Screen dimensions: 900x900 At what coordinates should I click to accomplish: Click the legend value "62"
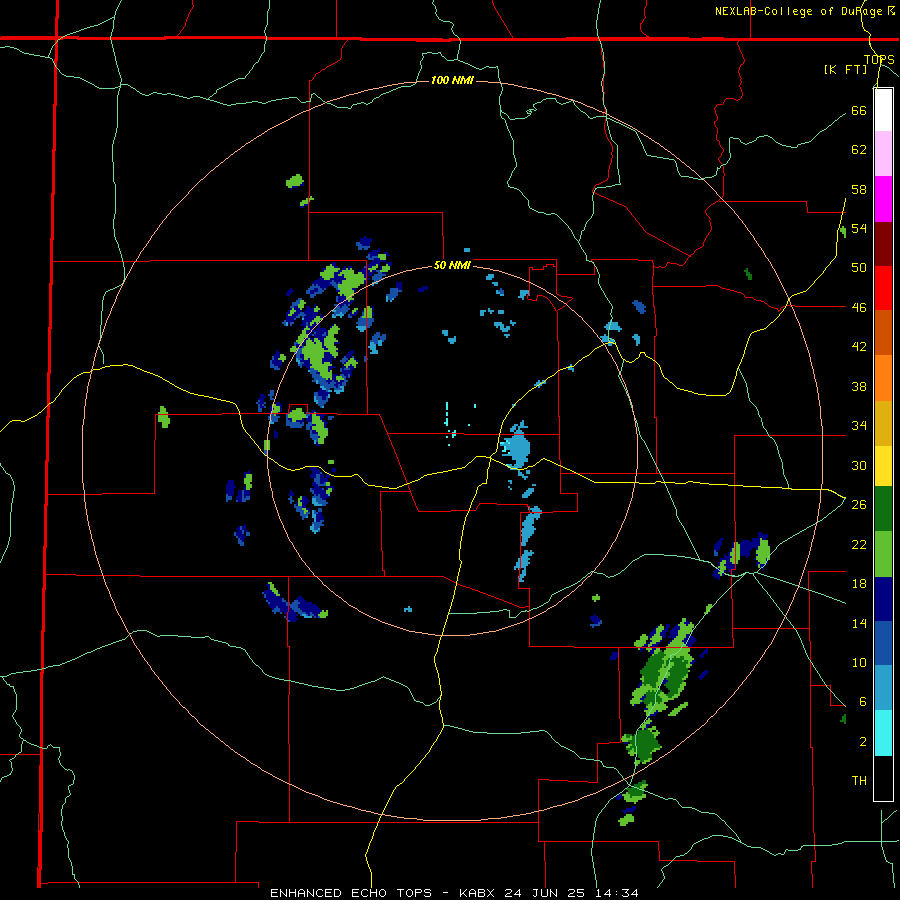click(x=859, y=150)
